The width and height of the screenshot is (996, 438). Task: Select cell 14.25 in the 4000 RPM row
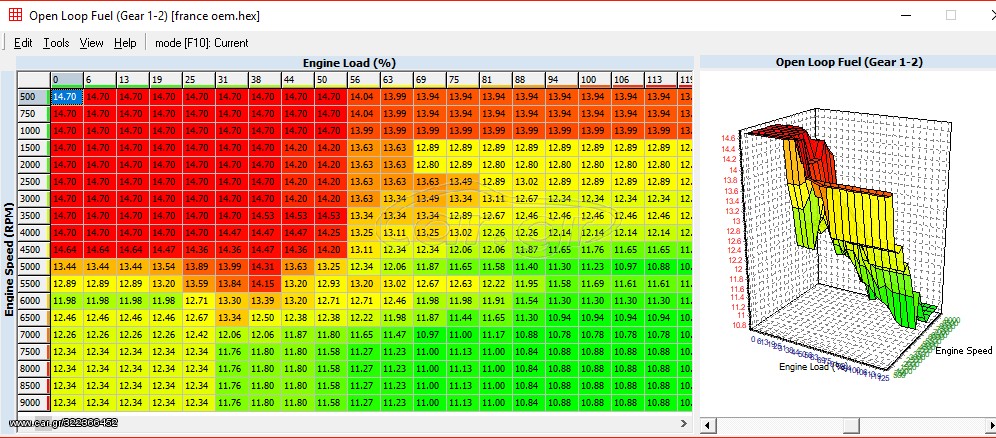331,232
